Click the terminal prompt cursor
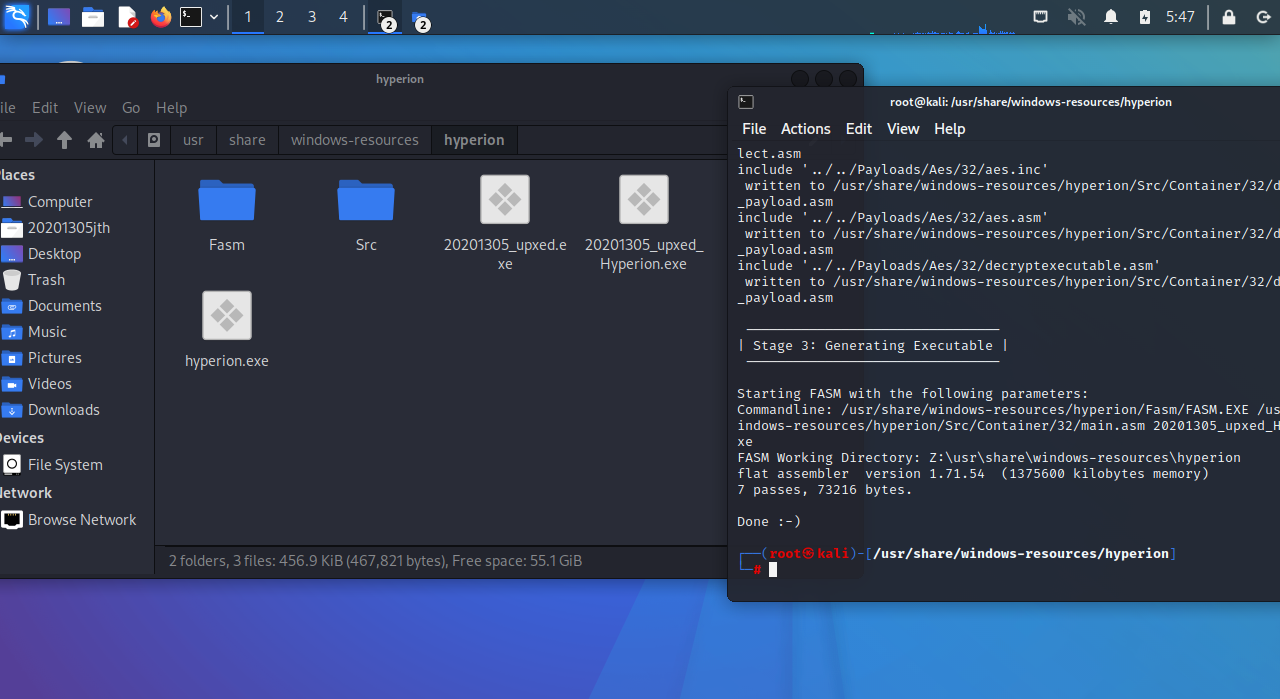The width and height of the screenshot is (1280, 699). coord(773,569)
